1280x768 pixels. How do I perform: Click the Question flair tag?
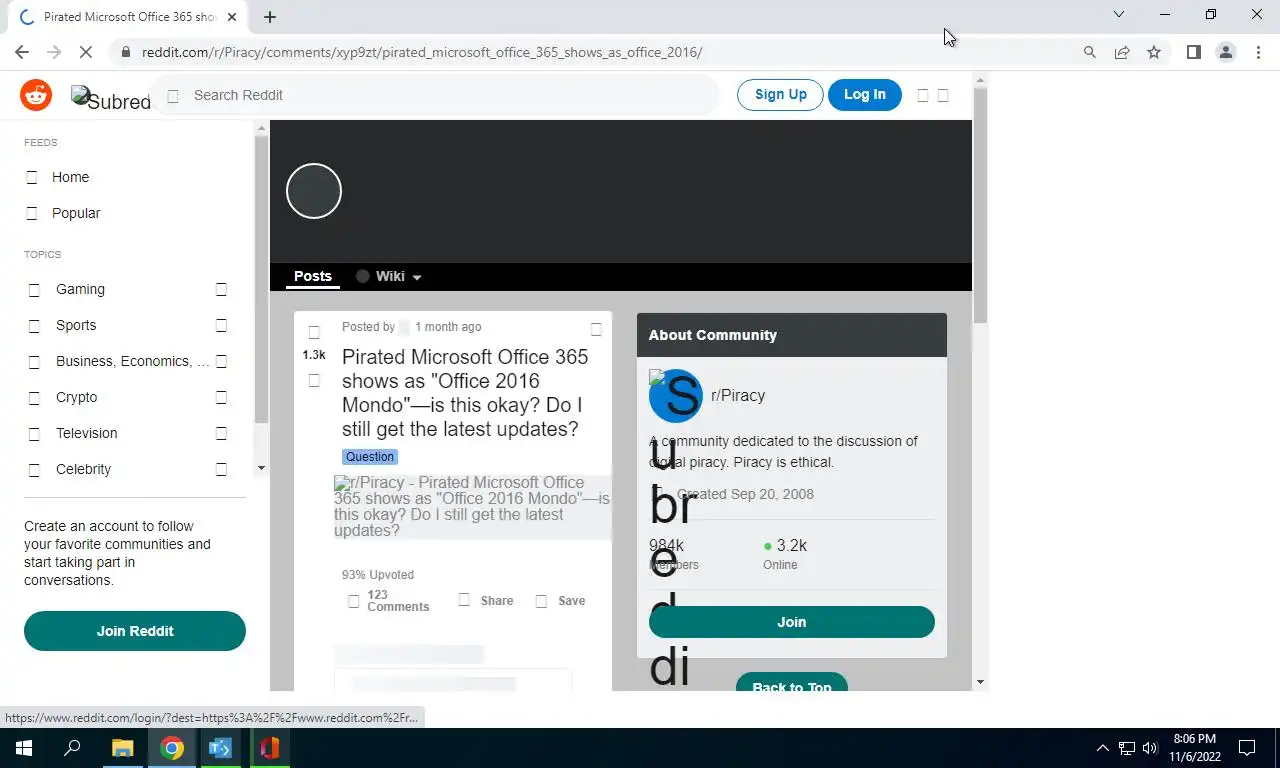pos(370,457)
